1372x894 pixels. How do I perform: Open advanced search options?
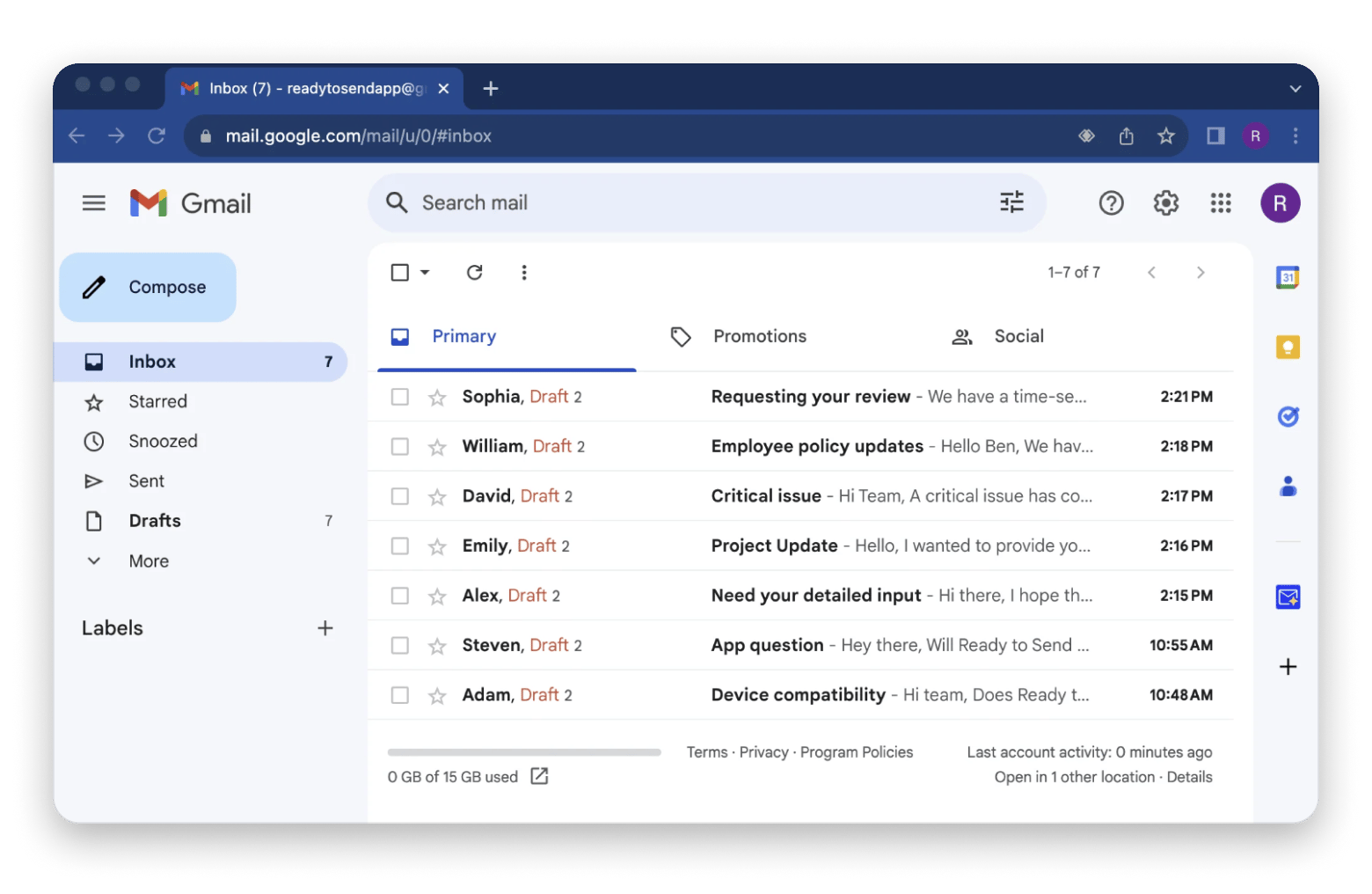(1011, 202)
